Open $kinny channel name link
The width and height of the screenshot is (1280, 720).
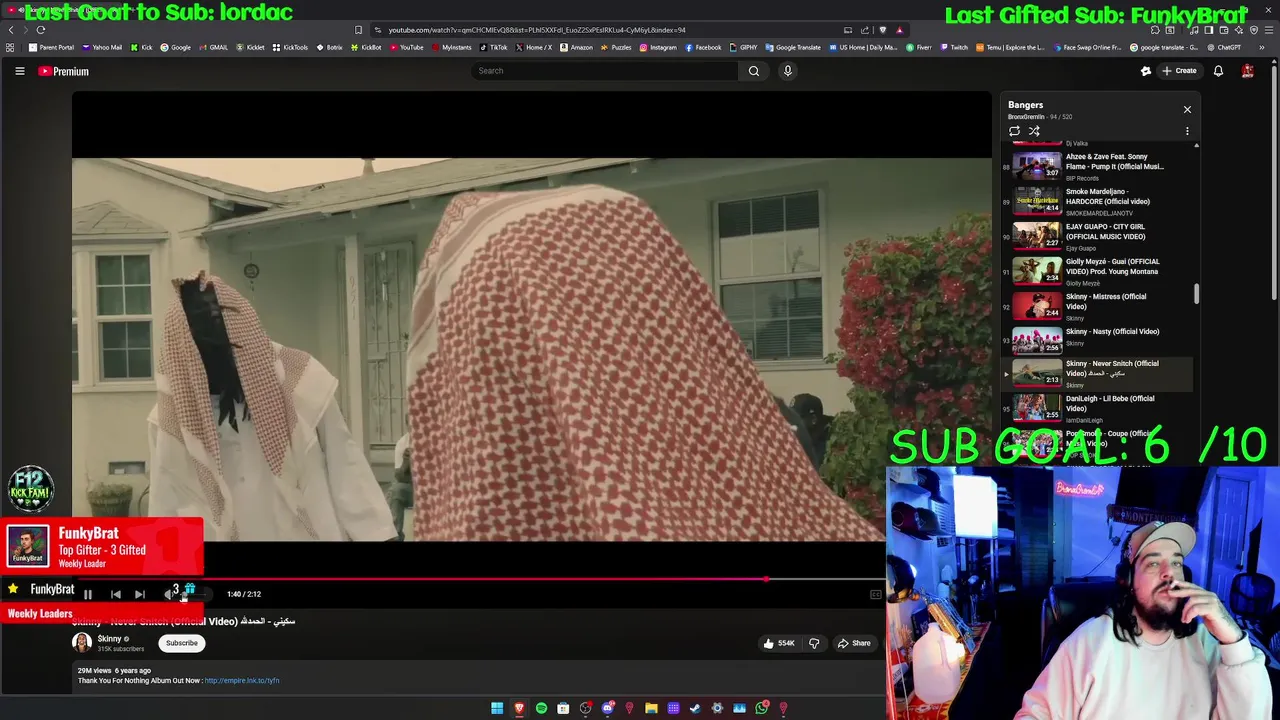coord(109,638)
